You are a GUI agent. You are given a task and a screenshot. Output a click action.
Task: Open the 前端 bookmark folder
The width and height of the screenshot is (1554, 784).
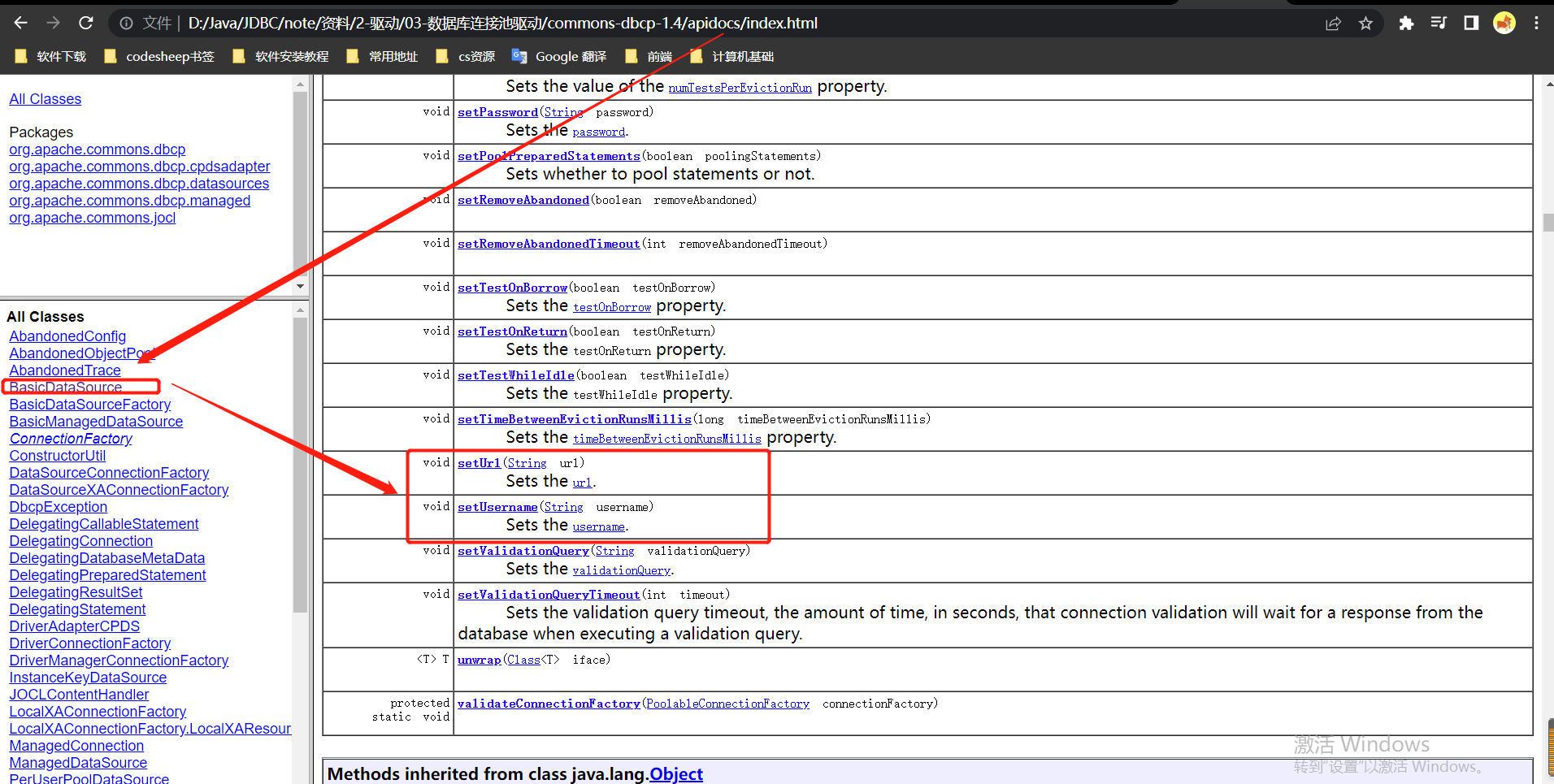click(x=649, y=56)
